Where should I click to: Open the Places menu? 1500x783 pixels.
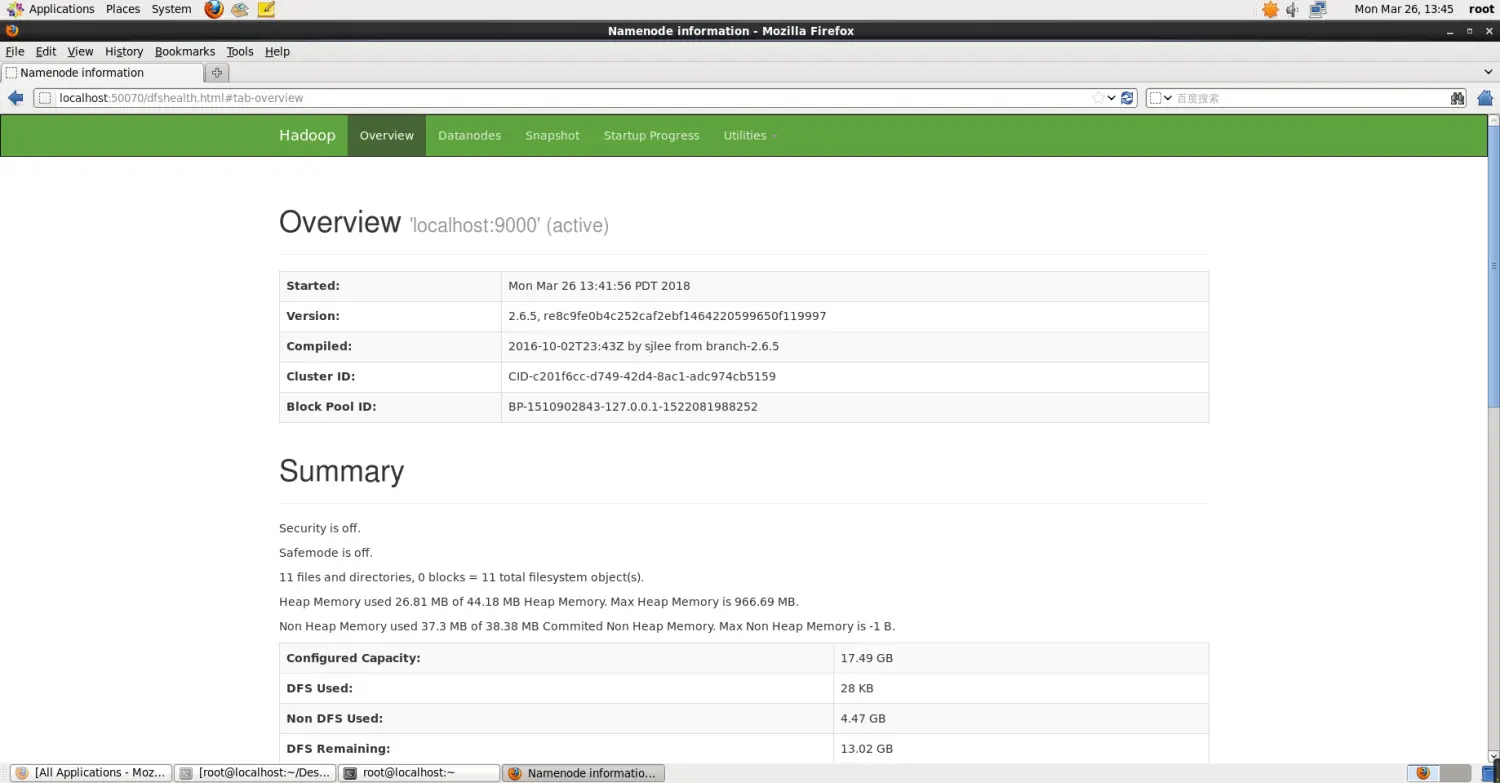pos(123,9)
